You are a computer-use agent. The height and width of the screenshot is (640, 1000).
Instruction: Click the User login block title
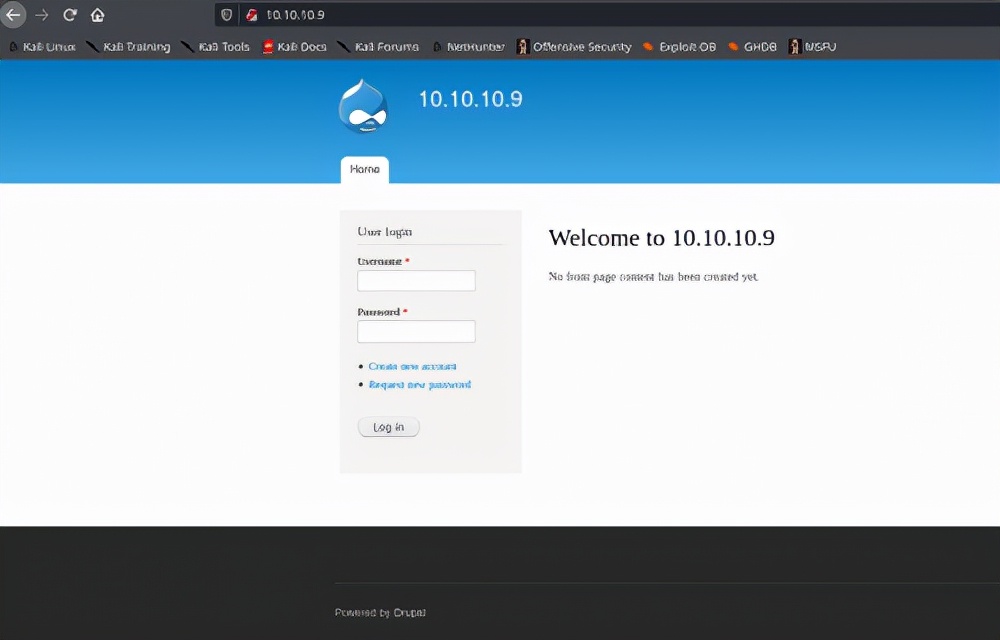pos(385,231)
